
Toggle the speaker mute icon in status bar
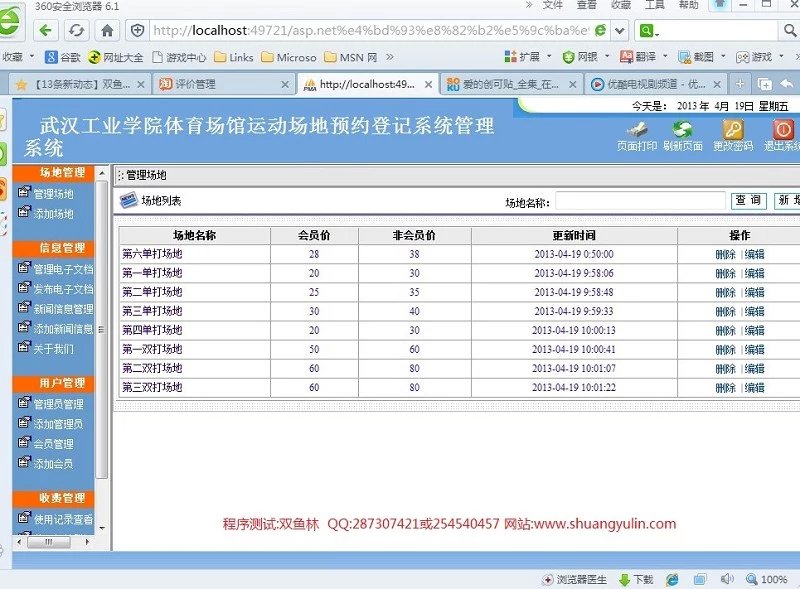tap(727, 579)
